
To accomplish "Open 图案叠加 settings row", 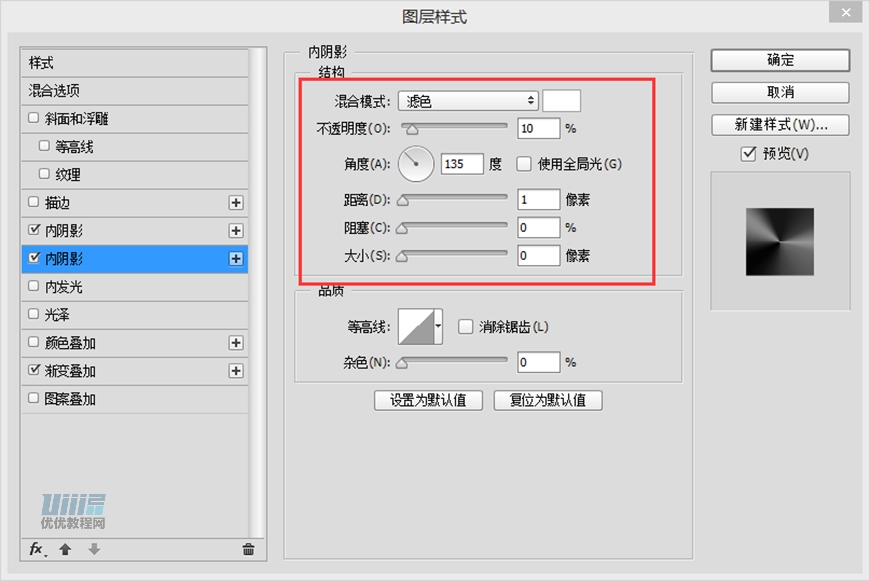I will (x=134, y=399).
